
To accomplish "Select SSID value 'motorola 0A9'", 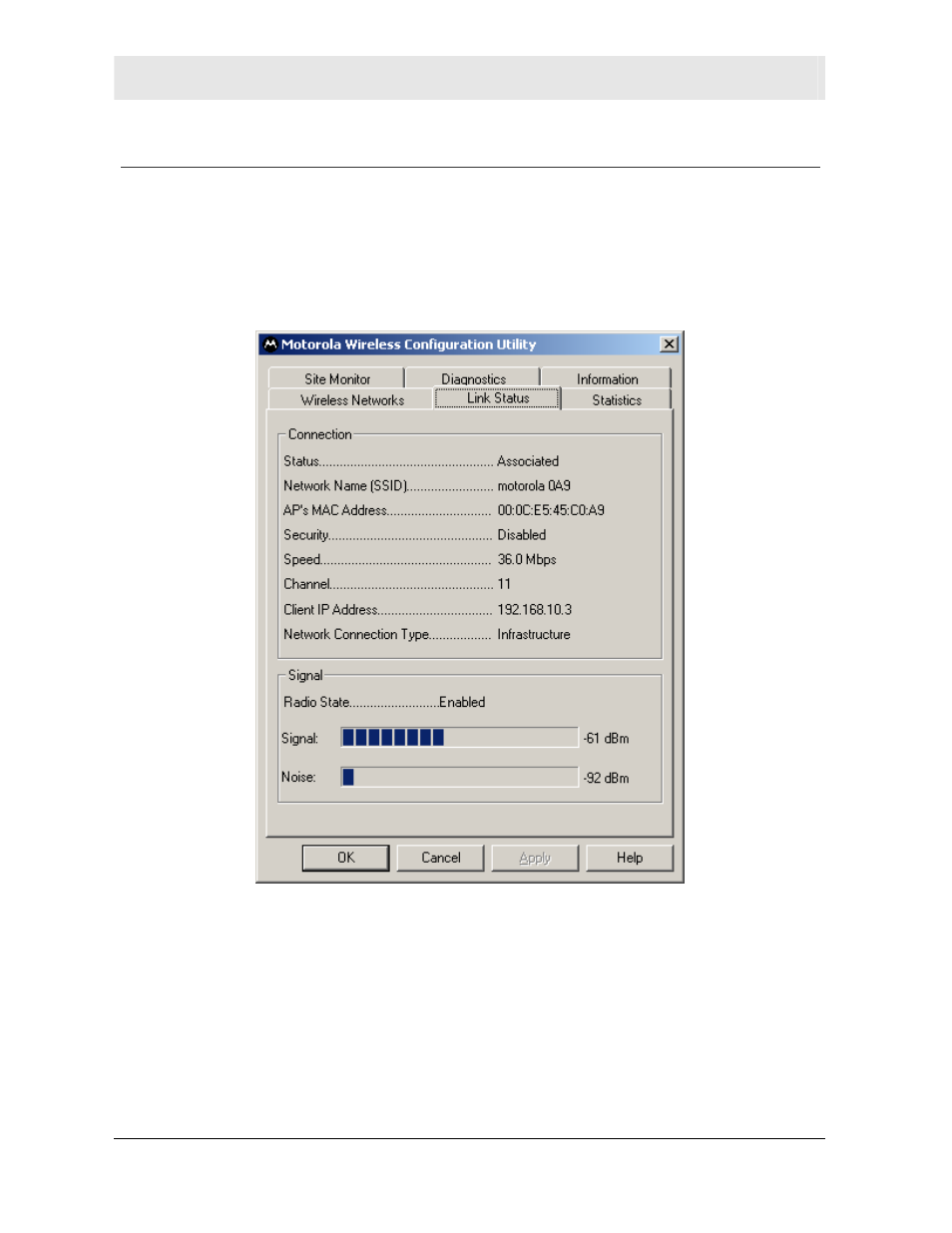I will [534, 486].
